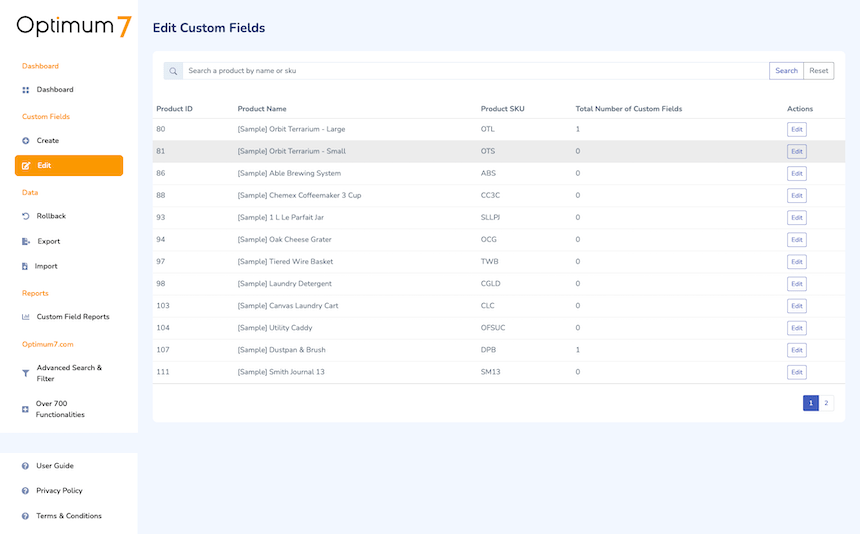Image resolution: width=860 pixels, height=560 pixels.
Task: Click the Search button
Action: (786, 71)
